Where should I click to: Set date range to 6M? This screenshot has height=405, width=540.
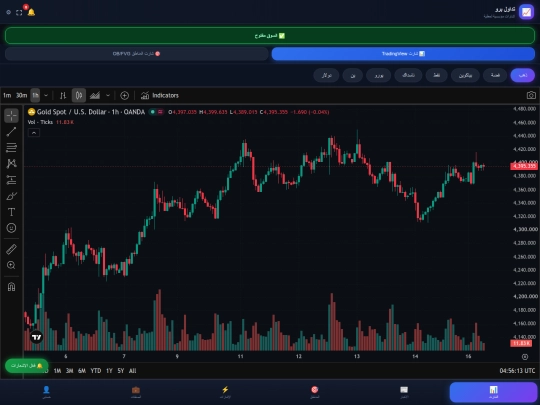click(x=82, y=371)
